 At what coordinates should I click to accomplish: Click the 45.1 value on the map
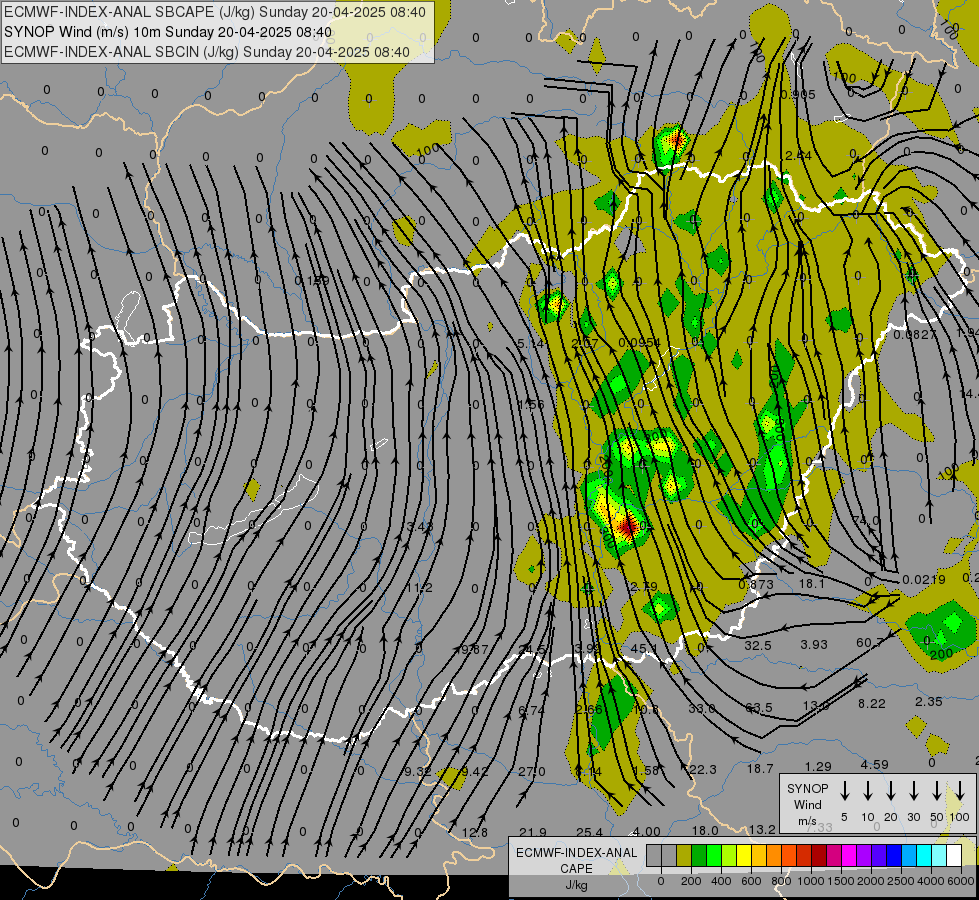644,649
